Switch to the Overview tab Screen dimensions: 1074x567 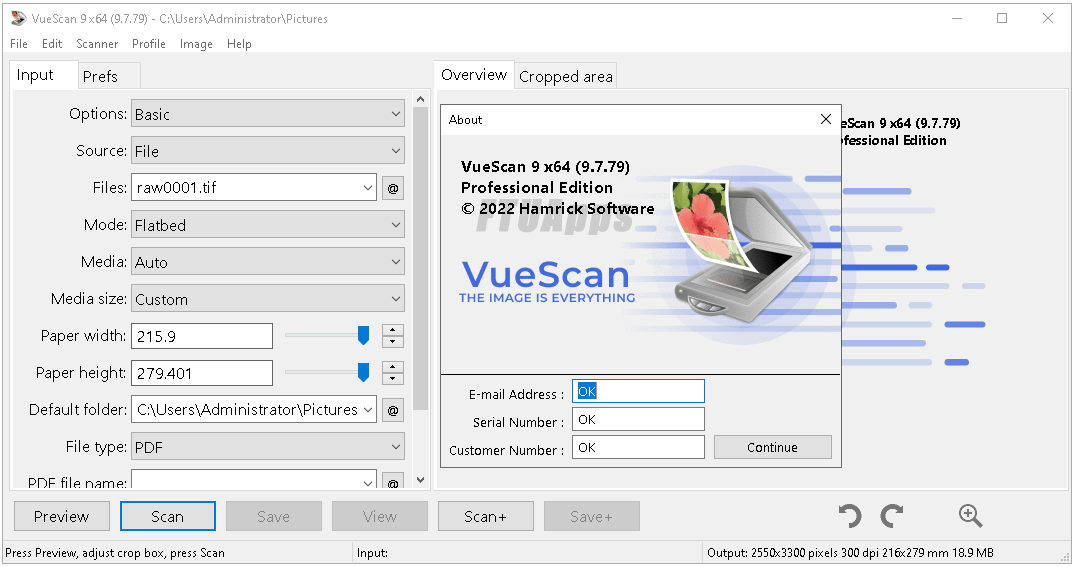pos(474,75)
